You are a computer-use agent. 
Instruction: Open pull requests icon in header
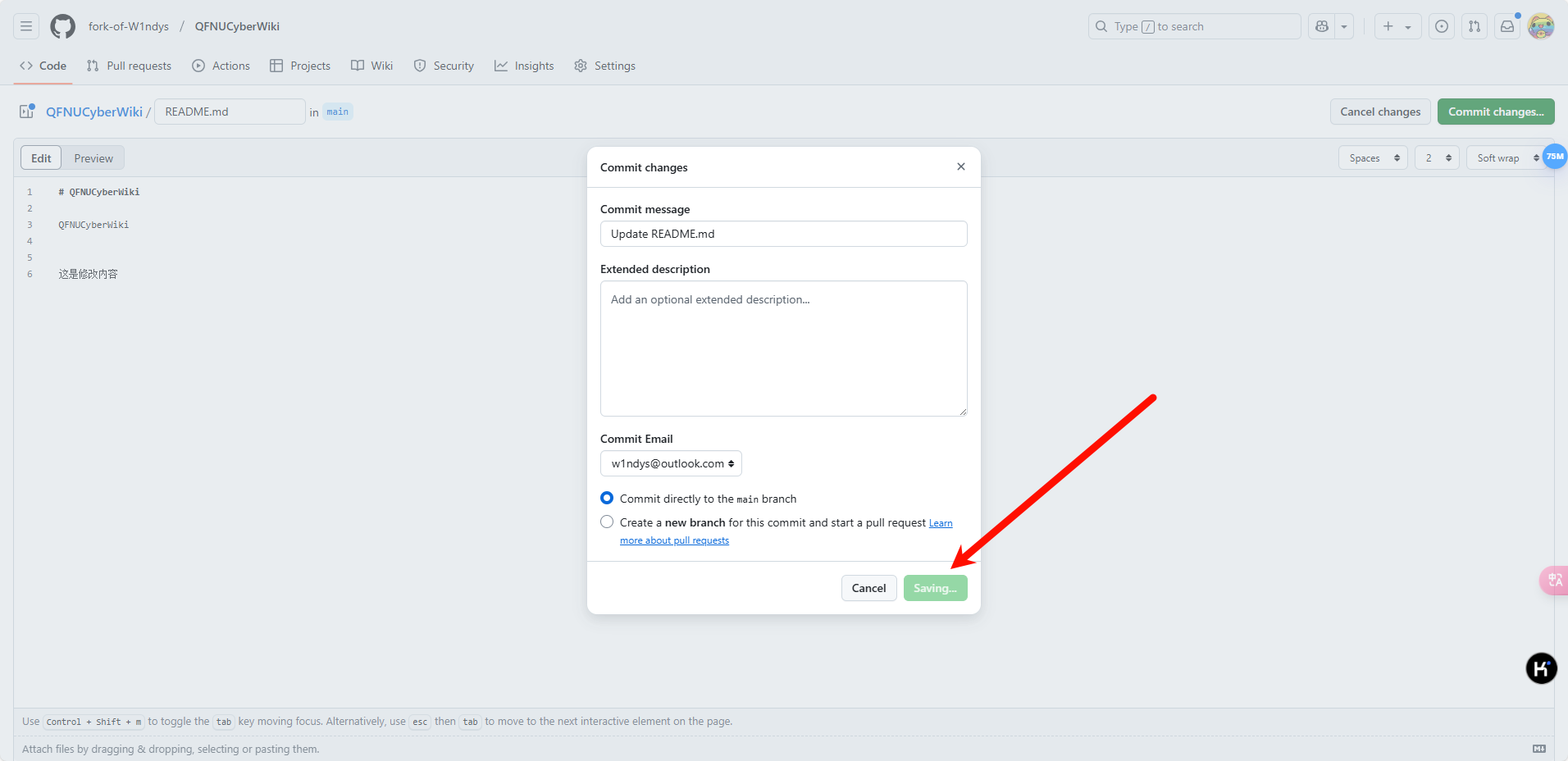[1474, 26]
